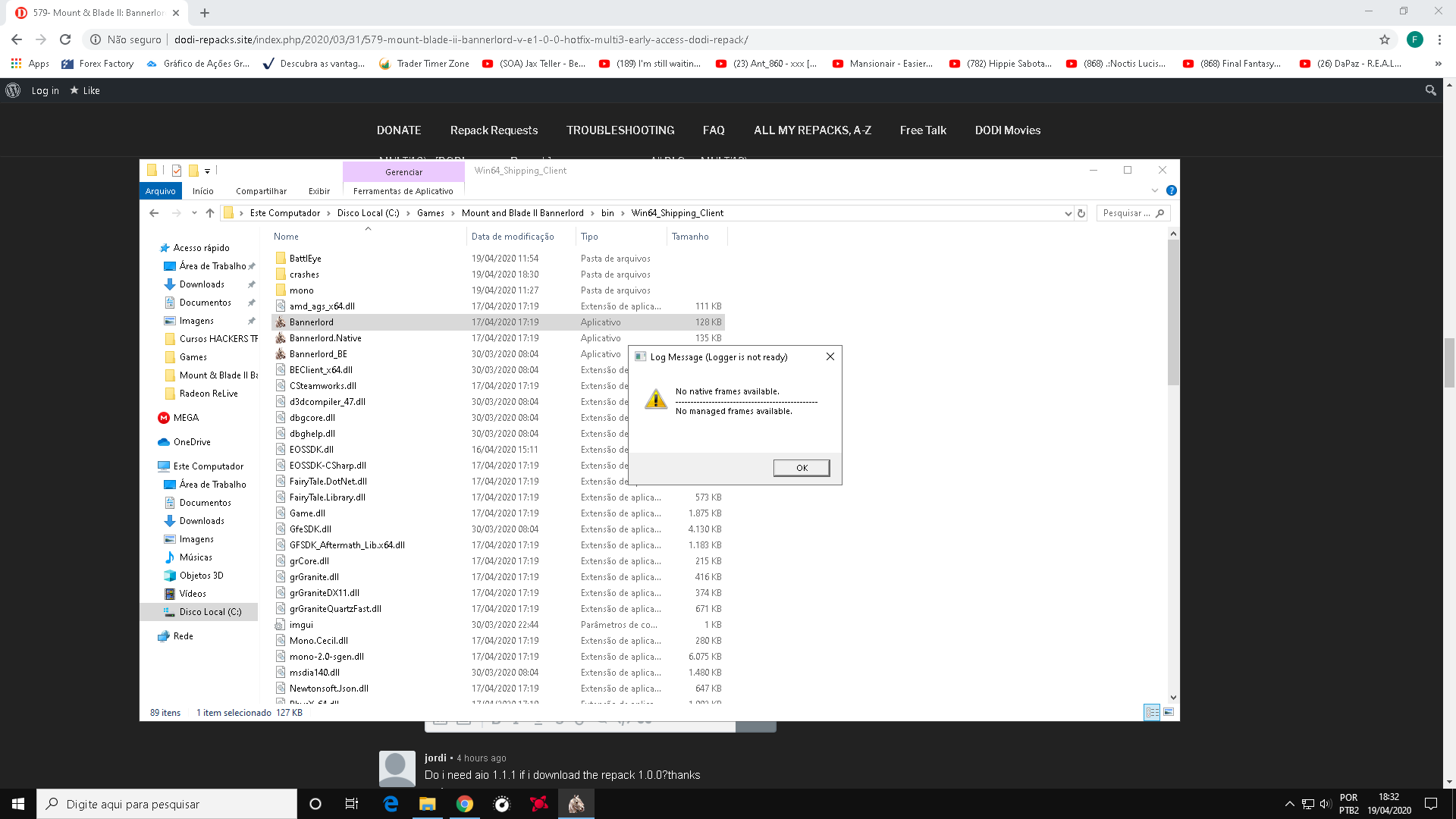Open the Windows notification center
This screenshot has height=819, width=1456.
tap(1431, 804)
